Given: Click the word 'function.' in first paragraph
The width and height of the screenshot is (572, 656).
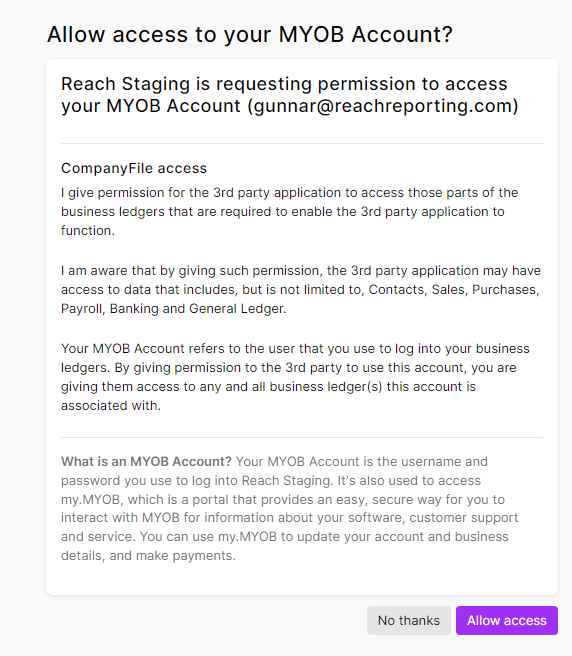Looking at the screenshot, I should coord(88,231).
